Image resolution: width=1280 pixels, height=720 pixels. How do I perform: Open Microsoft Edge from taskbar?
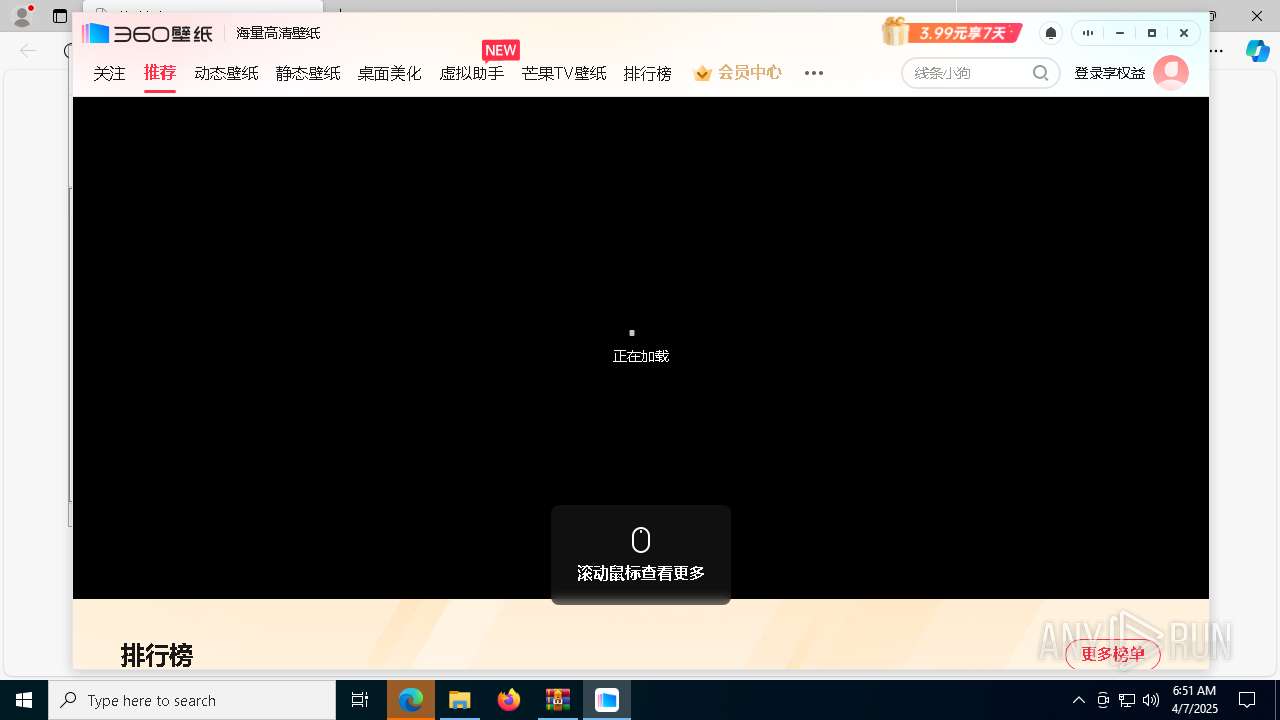tap(411, 700)
